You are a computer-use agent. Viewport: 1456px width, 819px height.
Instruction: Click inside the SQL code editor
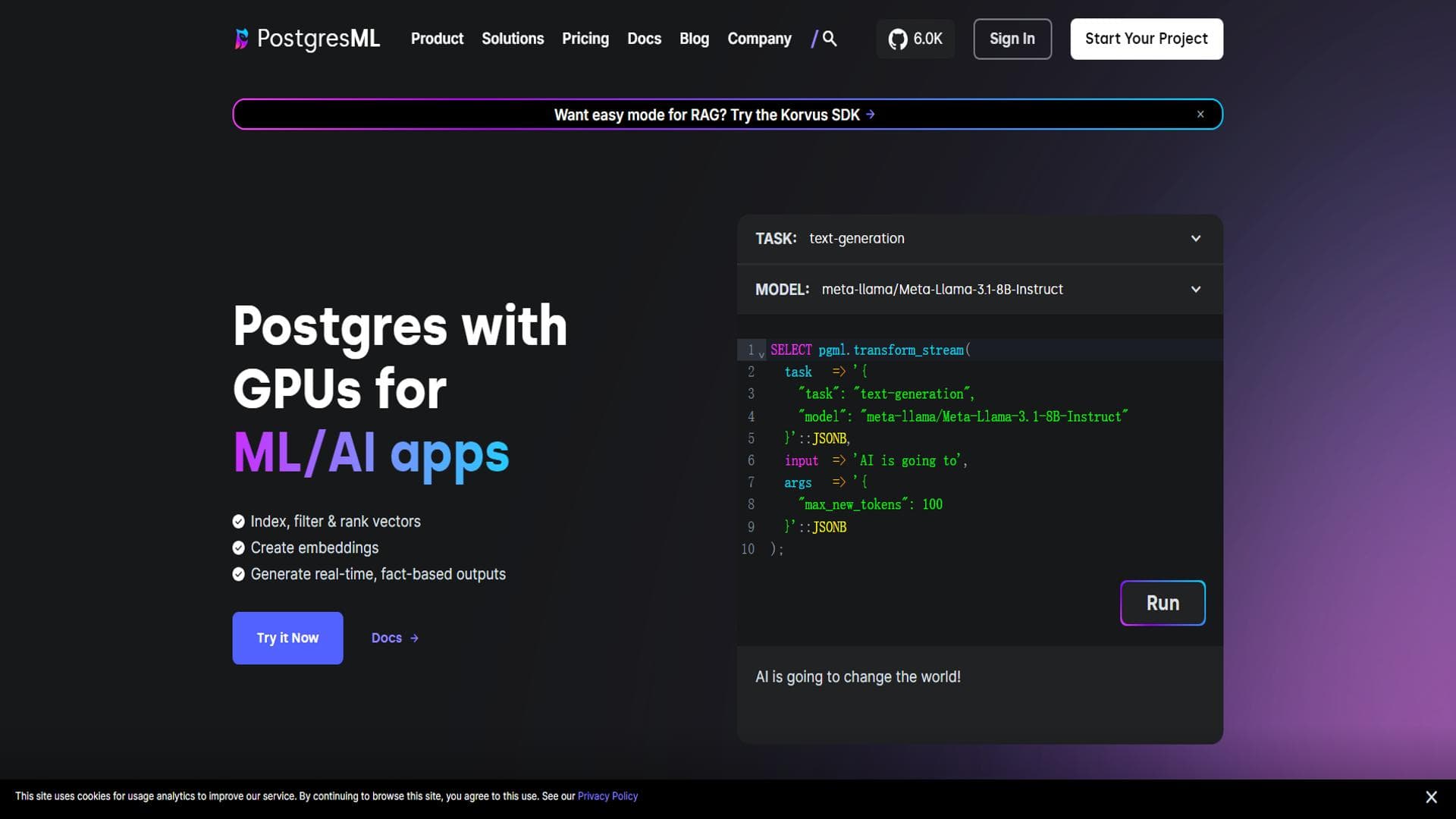[x=980, y=449]
